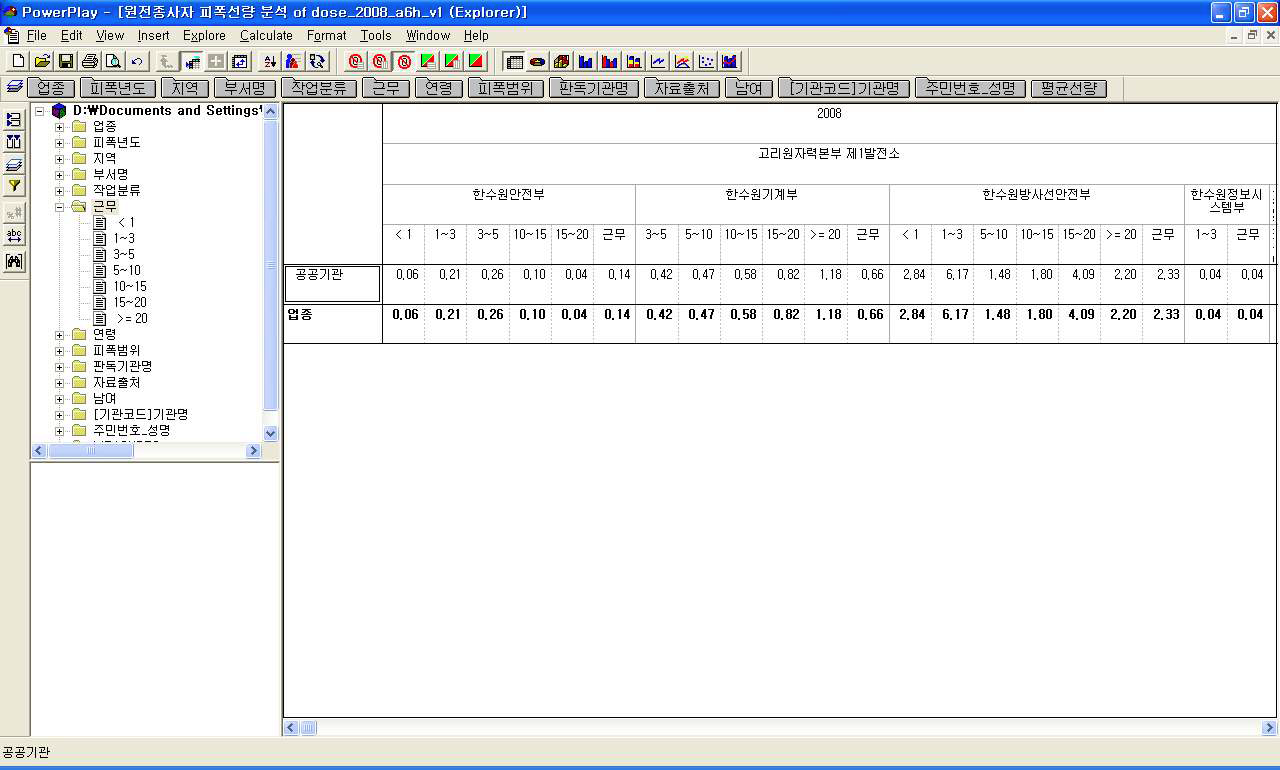Click the 자료출처 dimension line button
The height and width of the screenshot is (770, 1280).
(x=682, y=88)
